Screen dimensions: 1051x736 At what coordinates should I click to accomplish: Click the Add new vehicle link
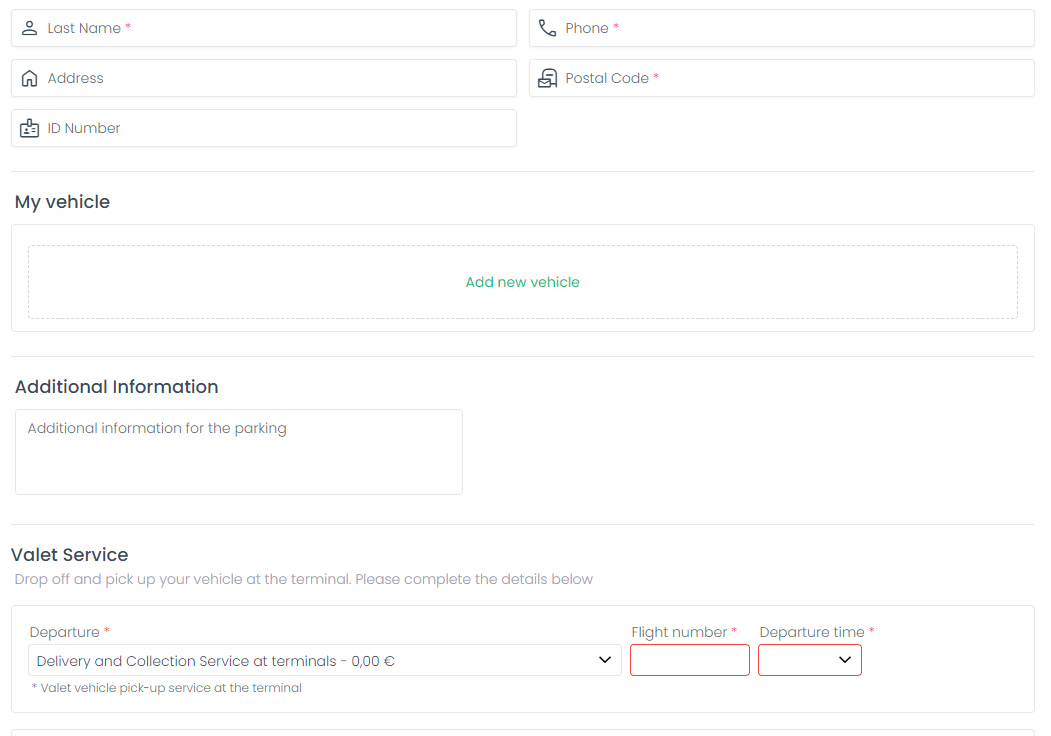pyautogui.click(x=522, y=282)
